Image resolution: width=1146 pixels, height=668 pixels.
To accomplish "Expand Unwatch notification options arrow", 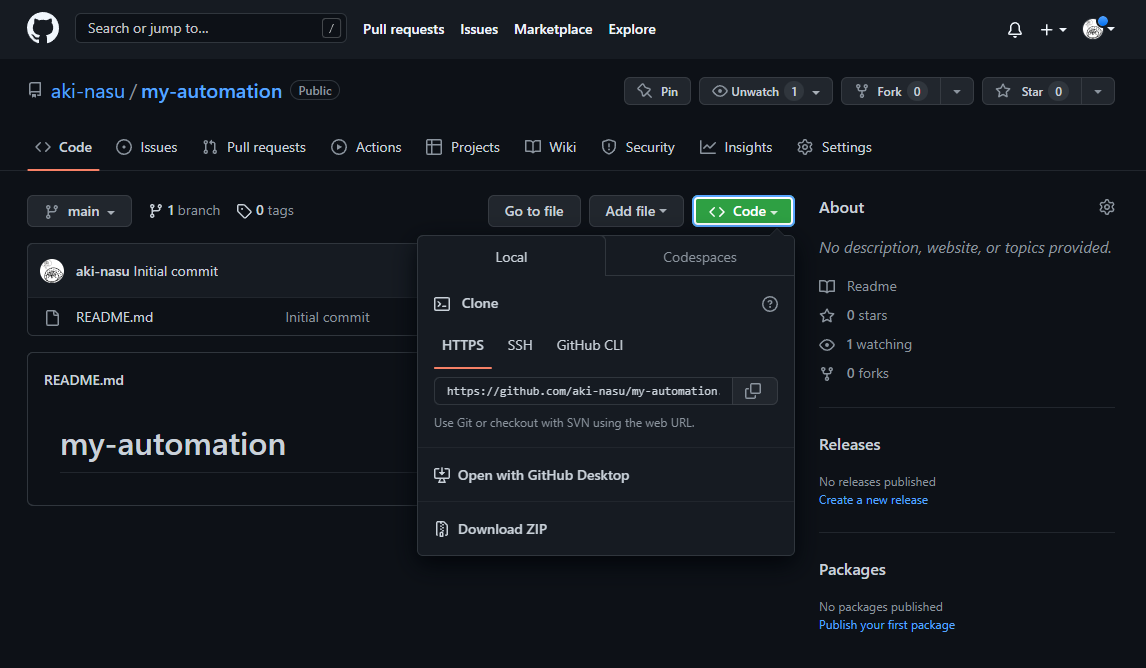I will [817, 91].
